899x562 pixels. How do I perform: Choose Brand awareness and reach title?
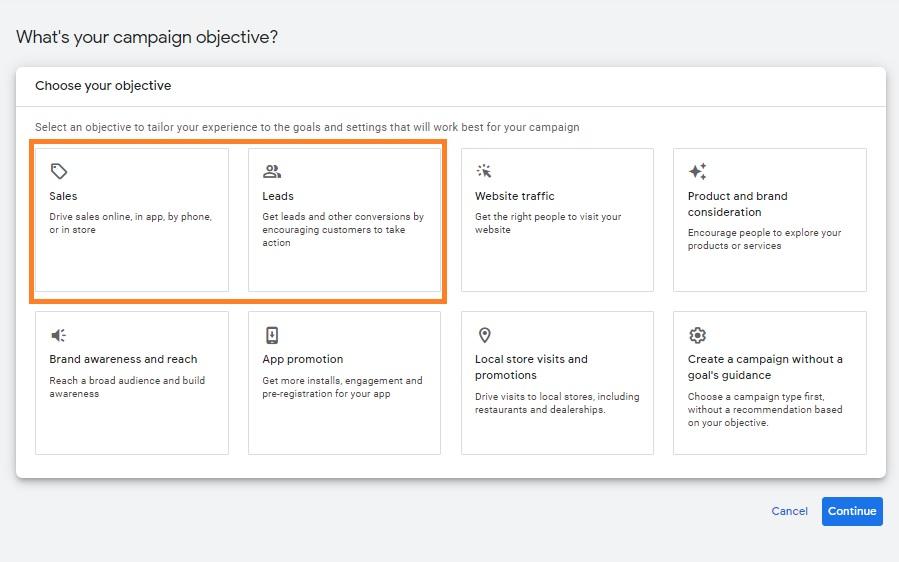[x=123, y=359]
